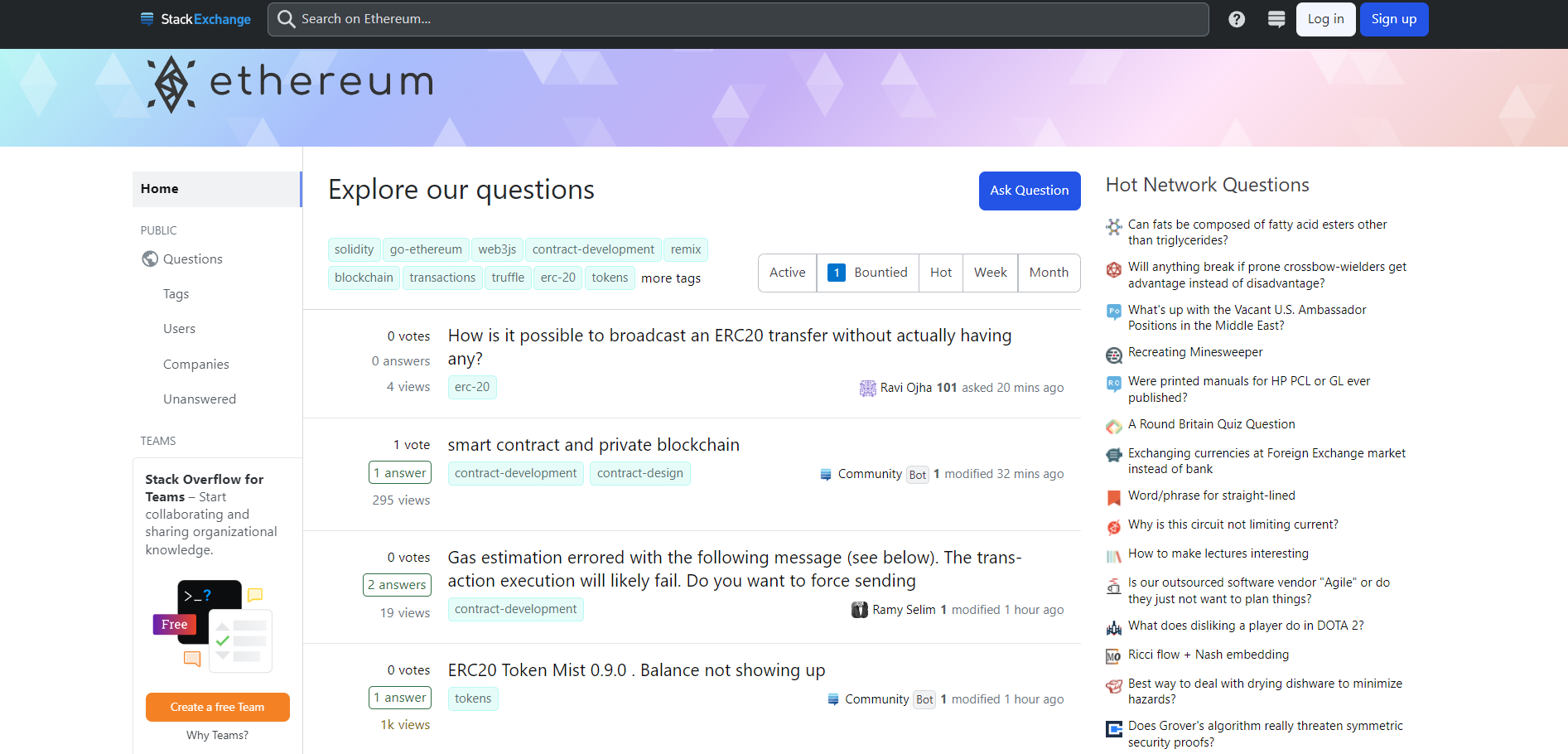The image size is (1568, 754).
Task: Enable the Hot questions filter
Action: [940, 273]
